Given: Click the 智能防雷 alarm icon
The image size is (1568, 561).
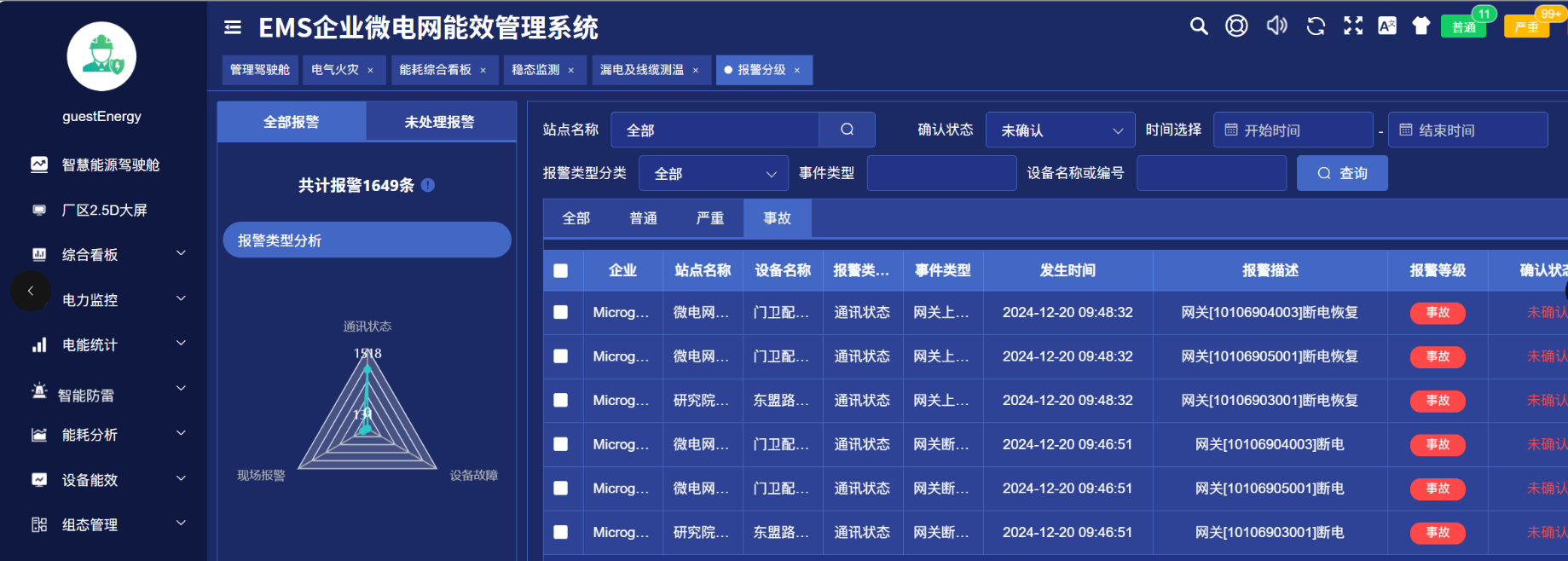Looking at the screenshot, I should [39, 390].
